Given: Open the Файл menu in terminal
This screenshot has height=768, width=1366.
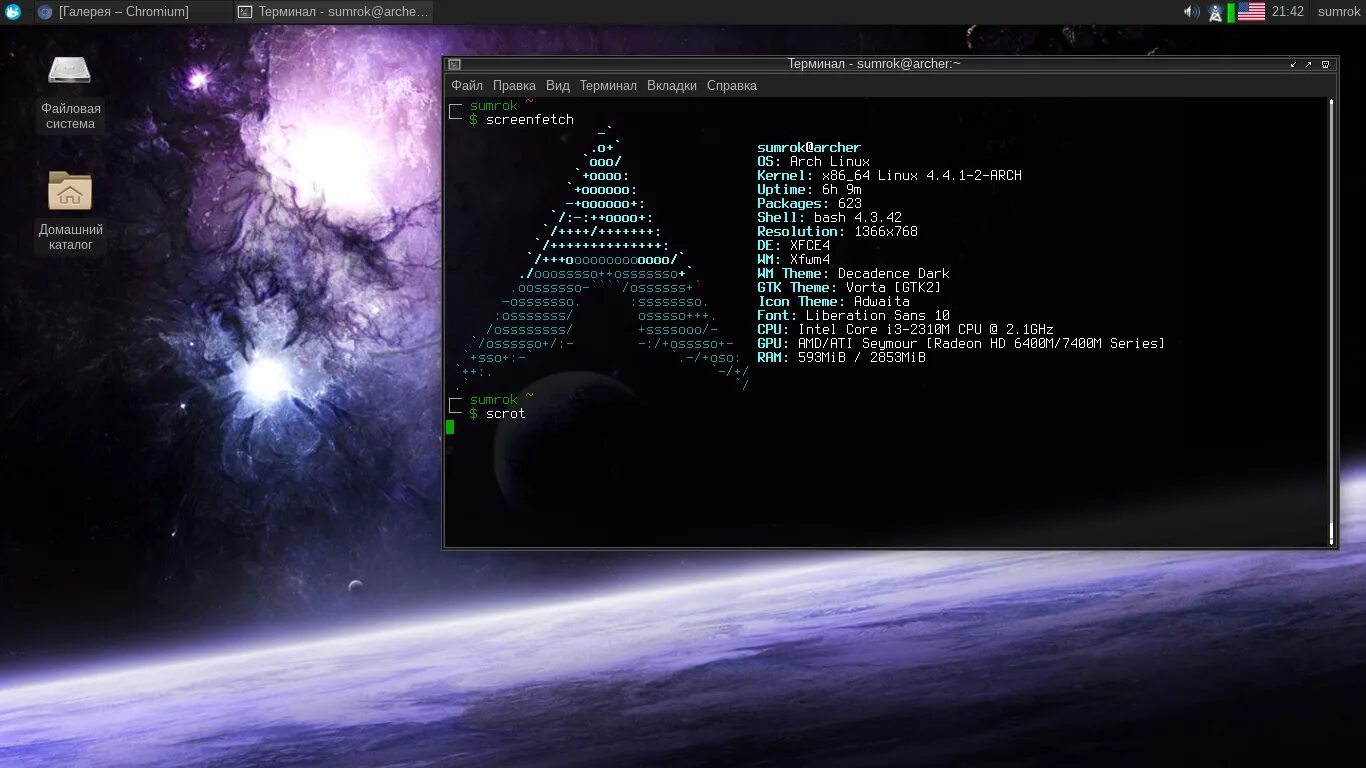Looking at the screenshot, I should 467,86.
